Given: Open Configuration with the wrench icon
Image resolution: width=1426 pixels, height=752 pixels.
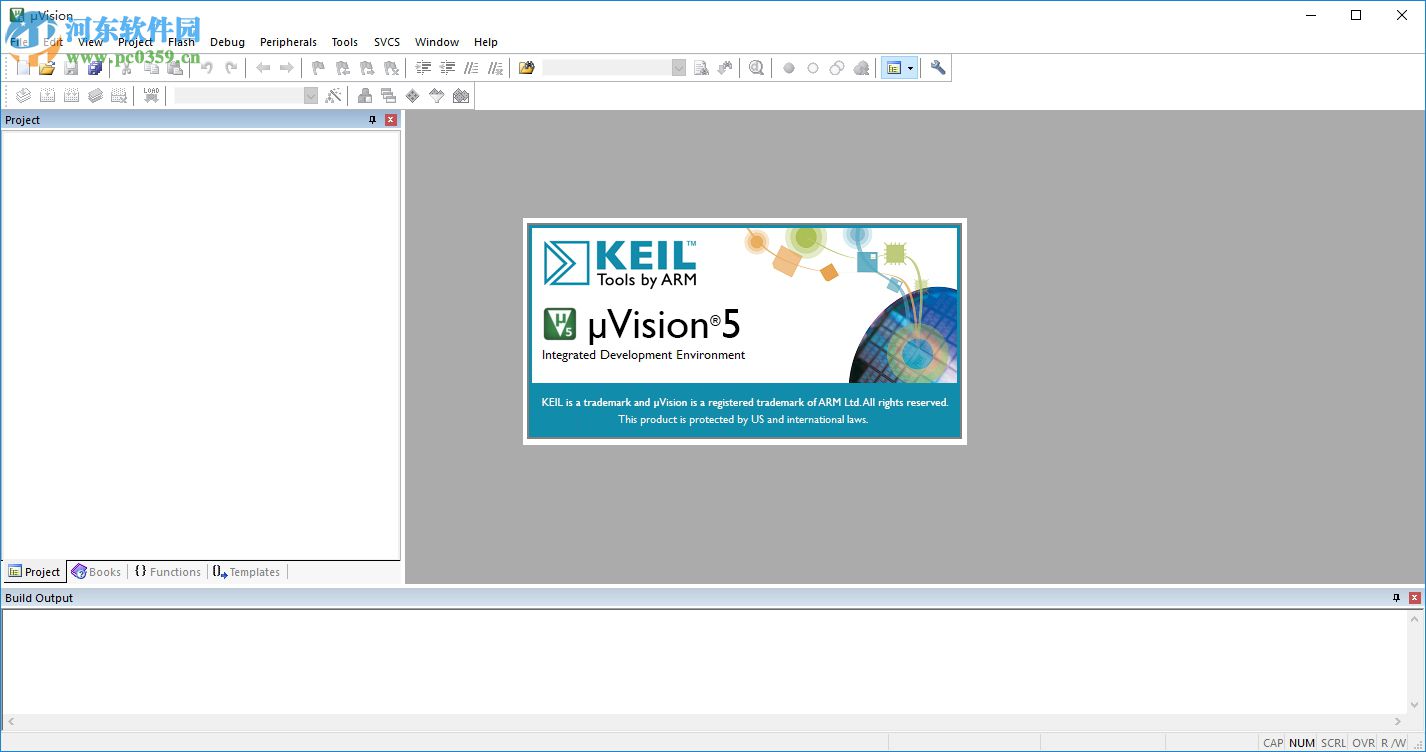Looking at the screenshot, I should click(937, 68).
